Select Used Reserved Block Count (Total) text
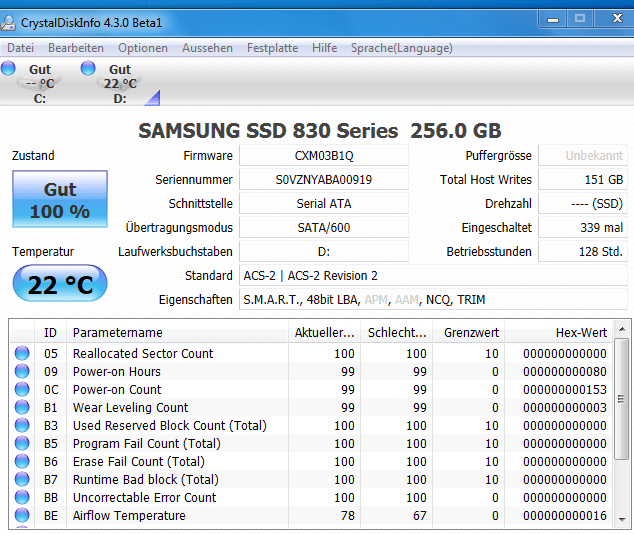Image resolution: width=634 pixels, height=534 pixels. point(170,426)
